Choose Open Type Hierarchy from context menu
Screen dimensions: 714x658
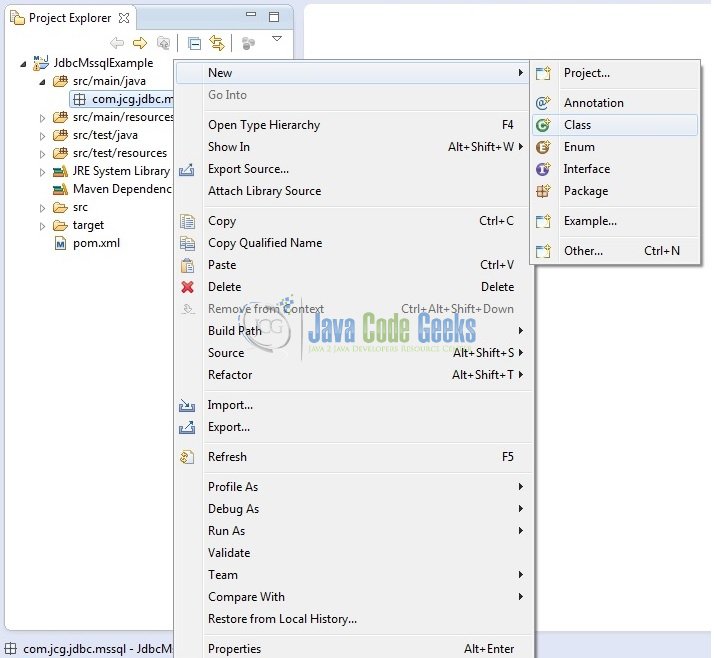[x=353, y=125]
